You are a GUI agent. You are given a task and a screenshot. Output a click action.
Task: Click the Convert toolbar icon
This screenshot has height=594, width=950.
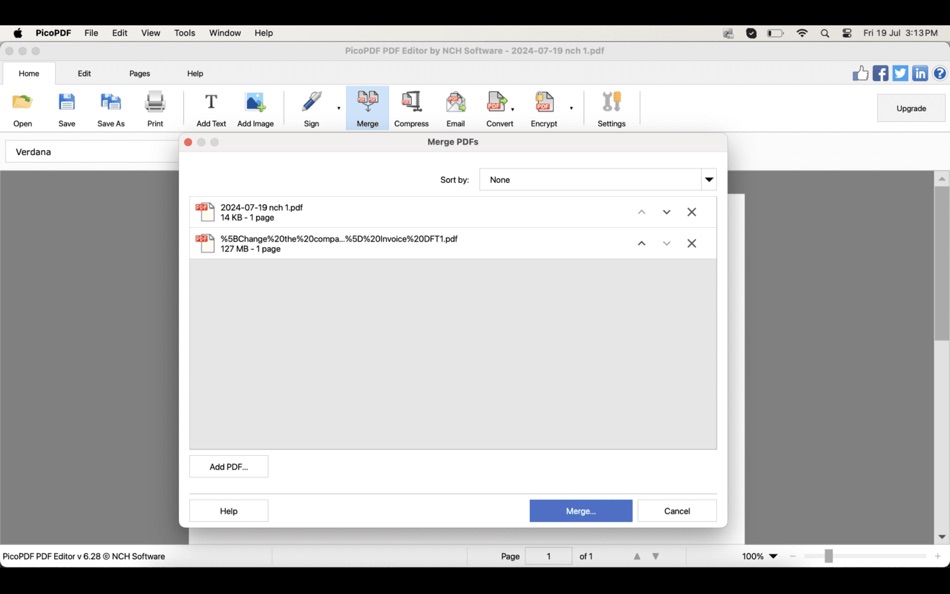pos(498,108)
